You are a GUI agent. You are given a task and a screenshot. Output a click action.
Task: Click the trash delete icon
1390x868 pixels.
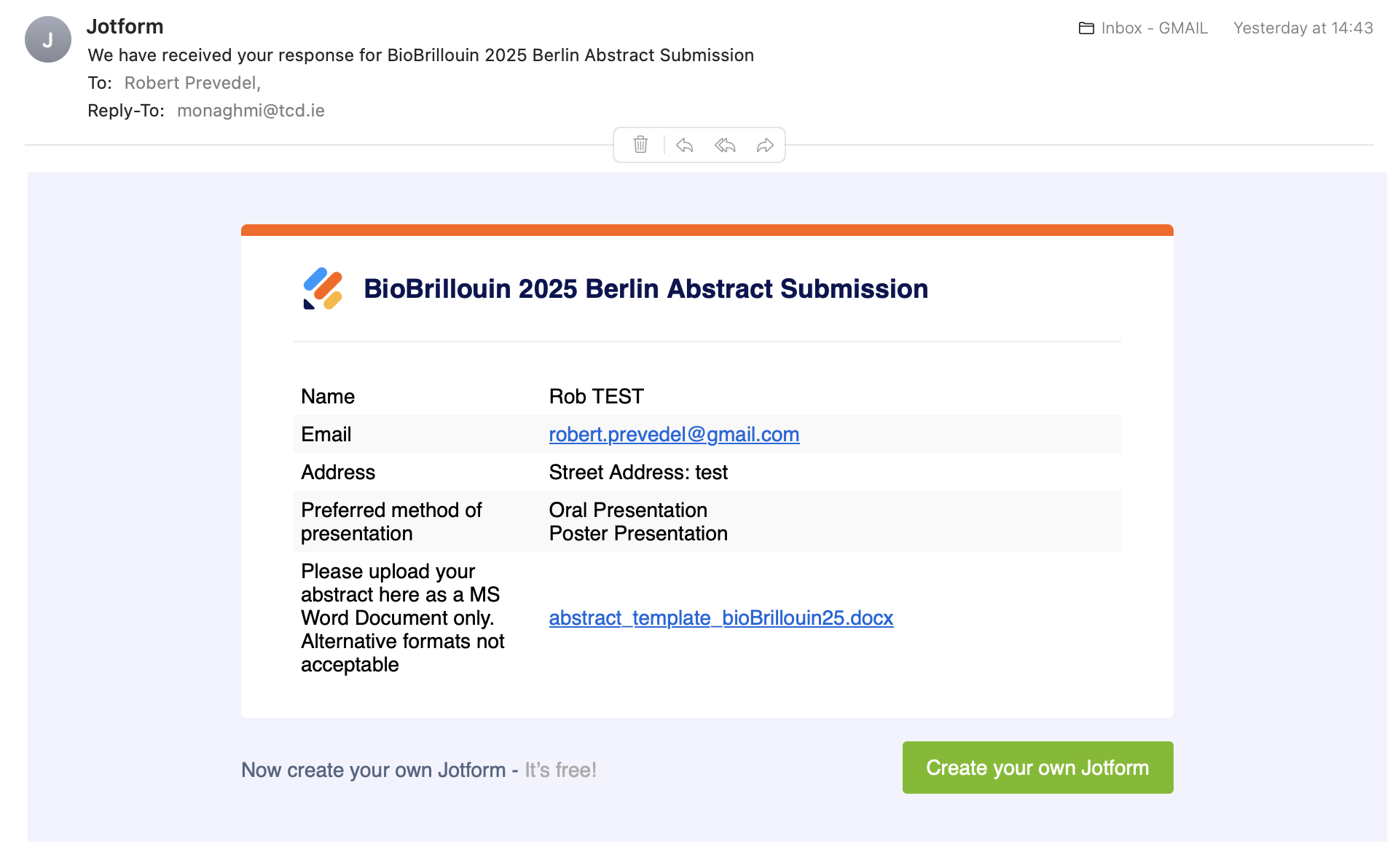[x=640, y=145]
